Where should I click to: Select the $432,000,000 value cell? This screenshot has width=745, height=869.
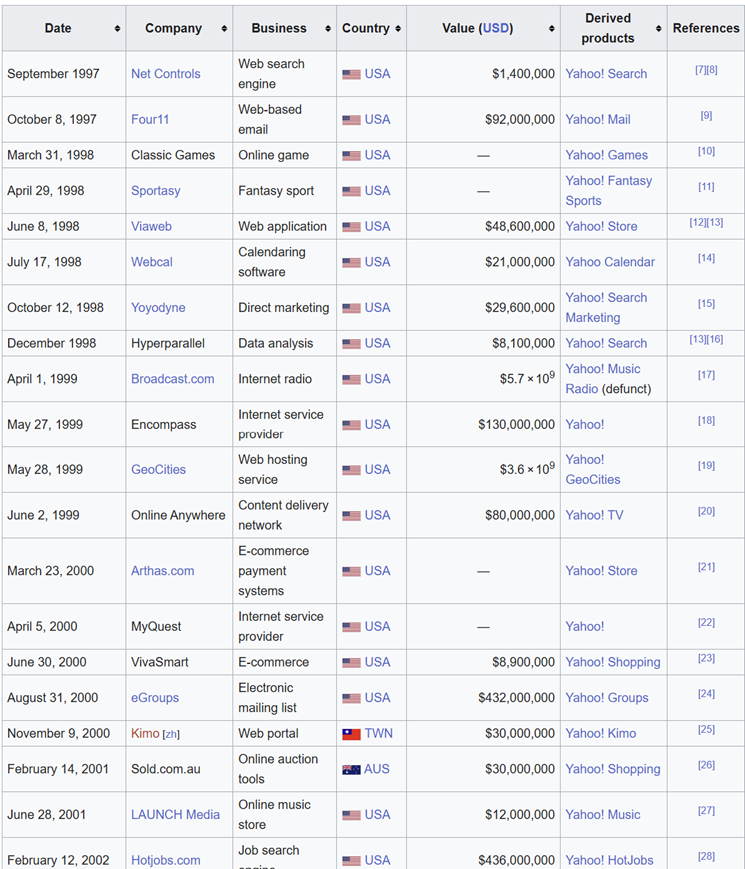point(483,698)
